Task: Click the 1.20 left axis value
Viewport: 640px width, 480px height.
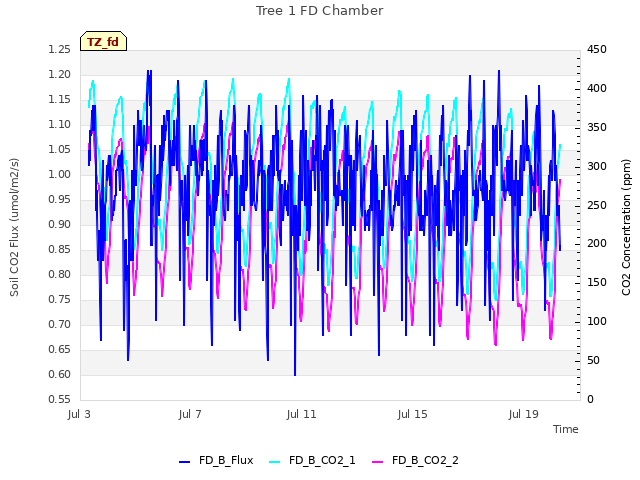Action: 60,74
